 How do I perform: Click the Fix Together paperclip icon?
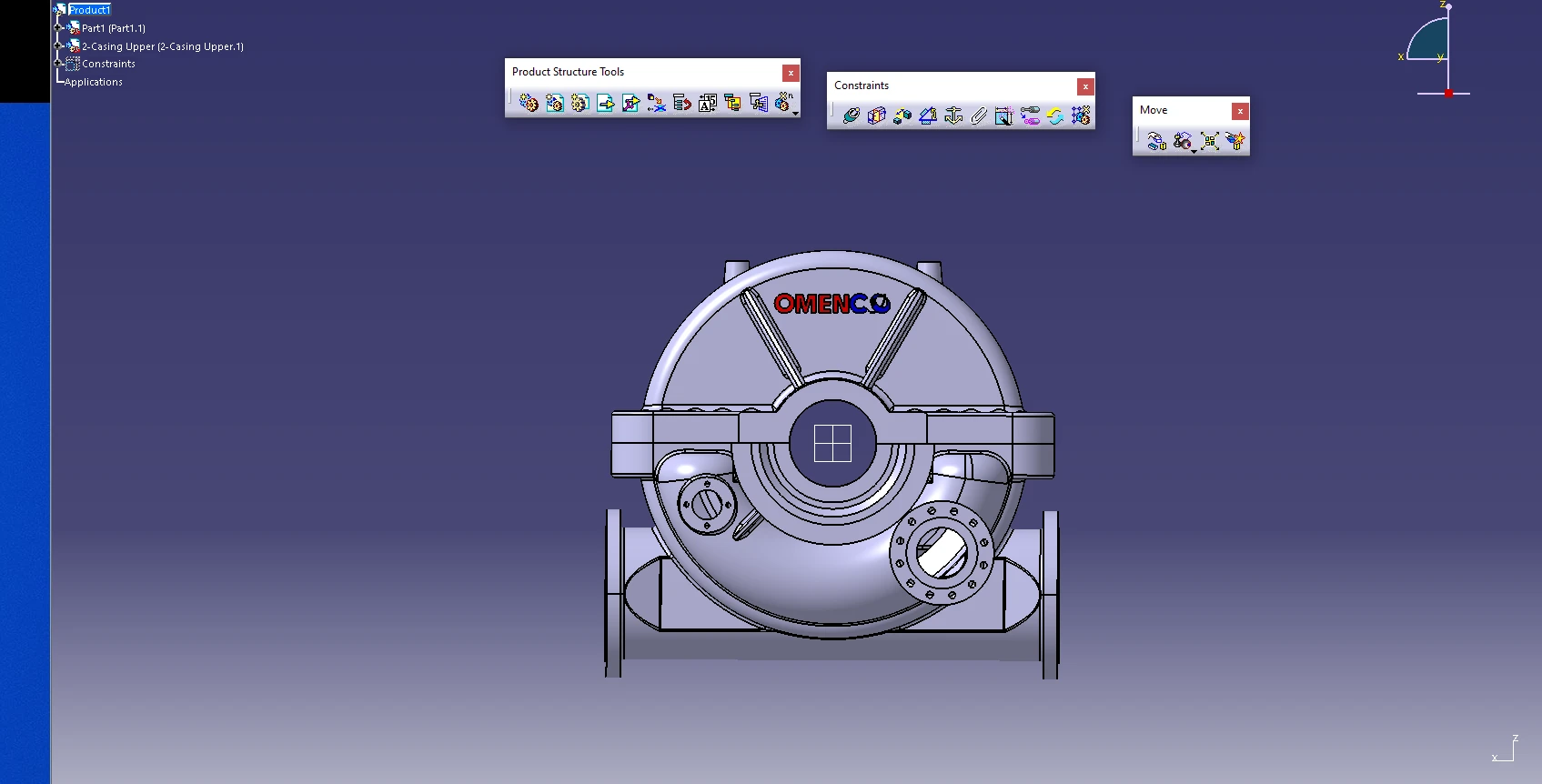pyautogui.click(x=979, y=116)
